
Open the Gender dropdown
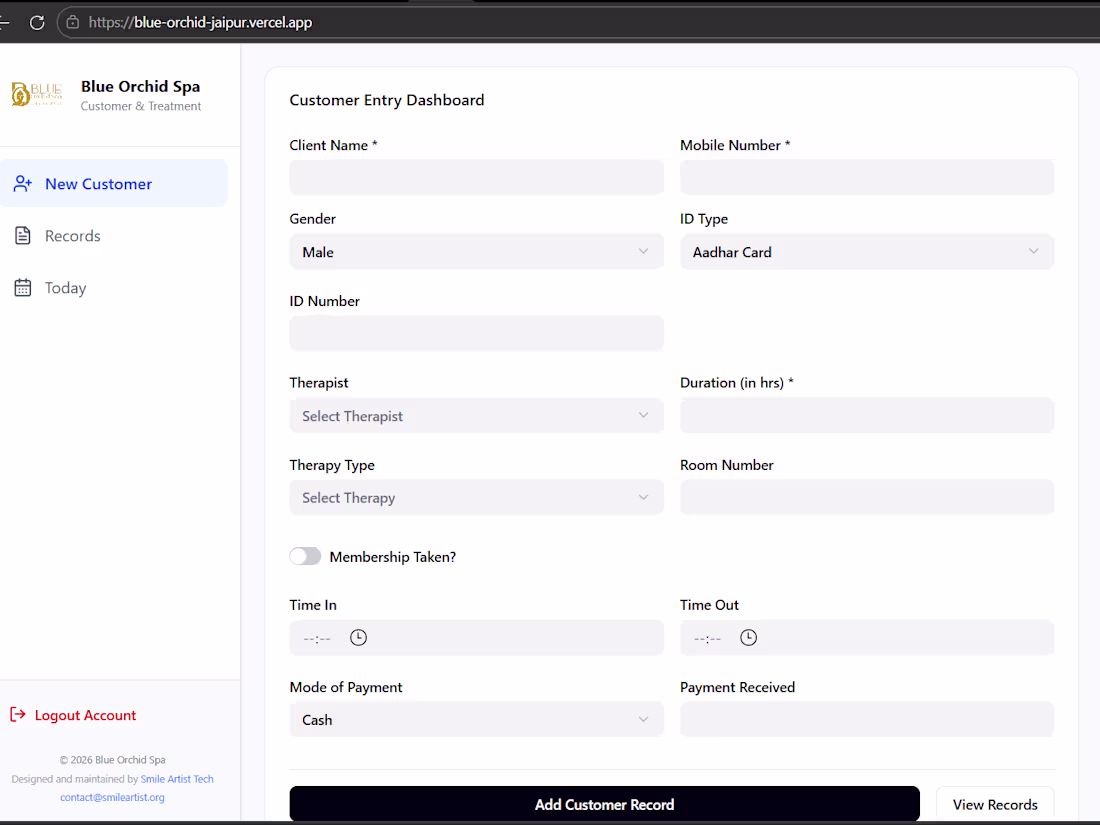[476, 252]
